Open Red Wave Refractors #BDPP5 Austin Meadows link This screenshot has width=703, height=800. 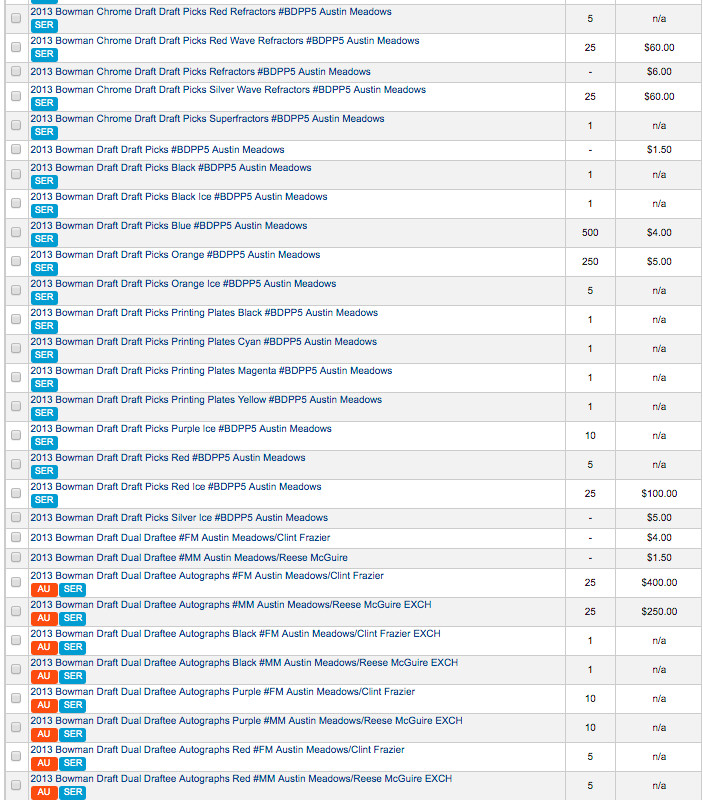point(224,41)
